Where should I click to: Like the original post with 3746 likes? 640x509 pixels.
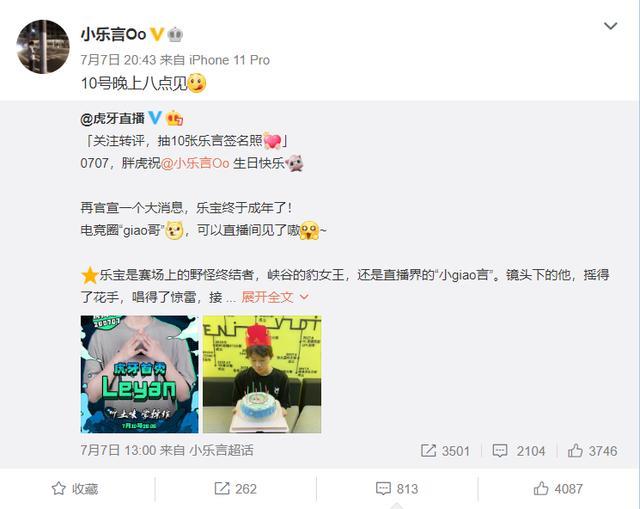pyautogui.click(x=592, y=451)
